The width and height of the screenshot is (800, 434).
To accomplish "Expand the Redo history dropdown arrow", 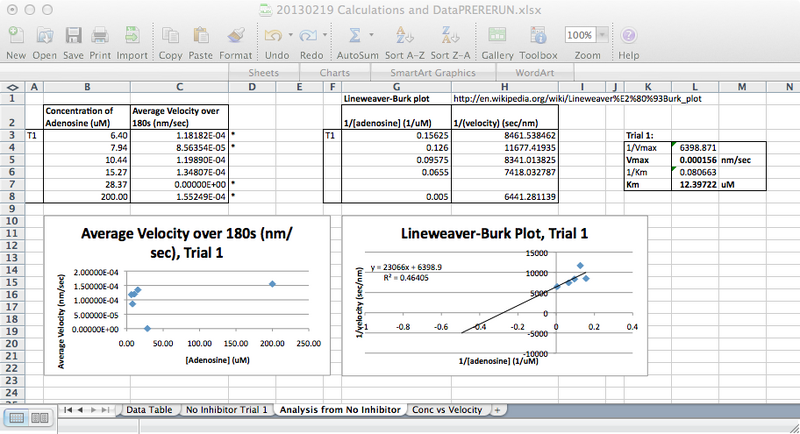I will click(323, 36).
